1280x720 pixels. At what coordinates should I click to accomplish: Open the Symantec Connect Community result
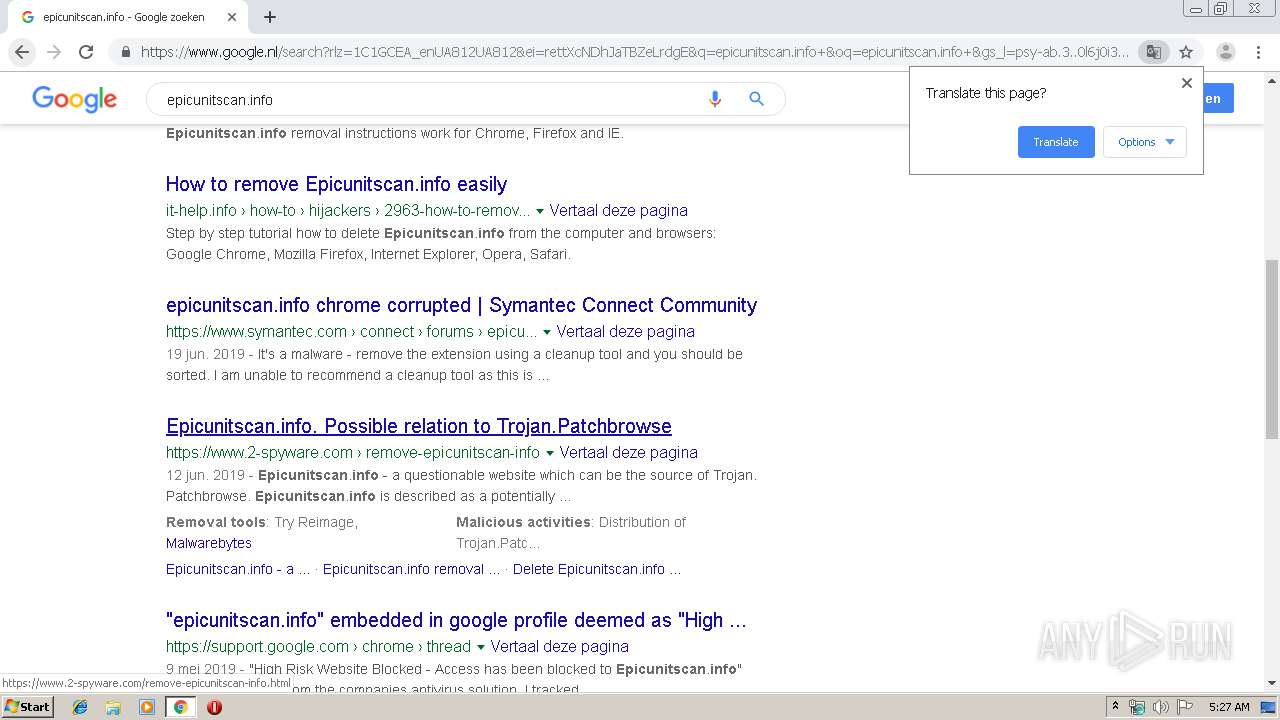tap(461, 305)
